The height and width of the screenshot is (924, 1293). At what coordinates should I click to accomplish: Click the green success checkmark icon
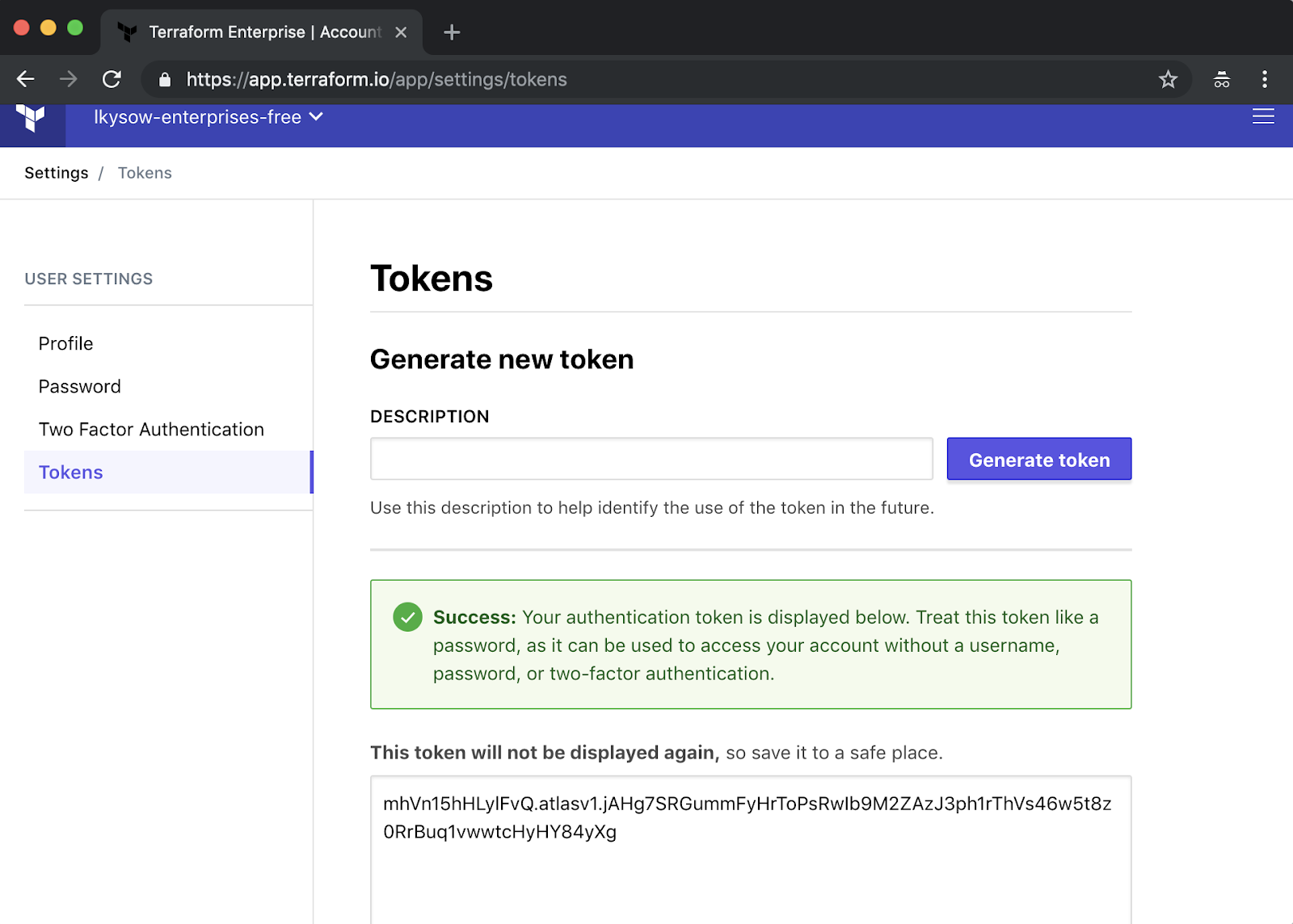click(407, 617)
